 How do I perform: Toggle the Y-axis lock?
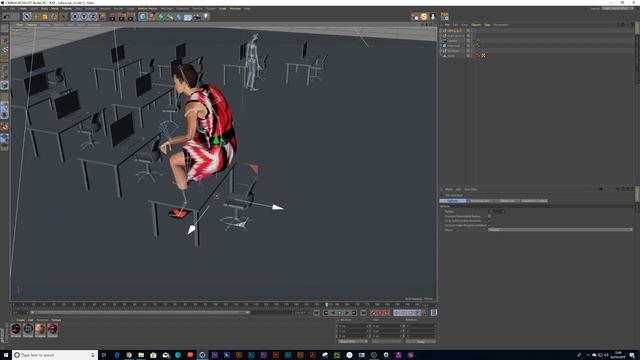[x=84, y=16]
